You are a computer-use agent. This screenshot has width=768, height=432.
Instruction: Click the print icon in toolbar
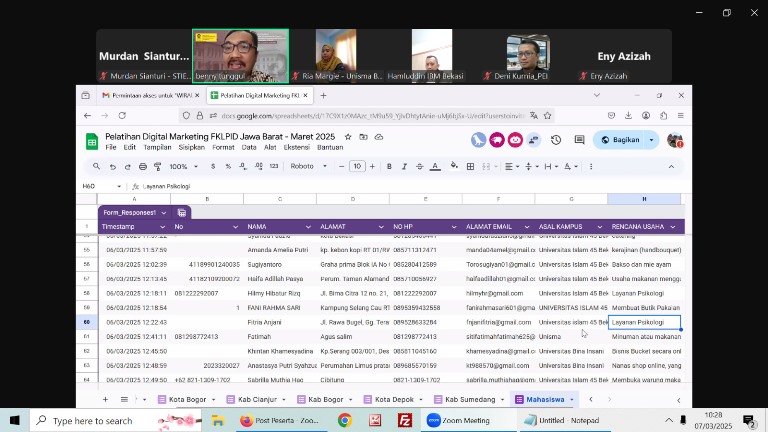point(143,167)
